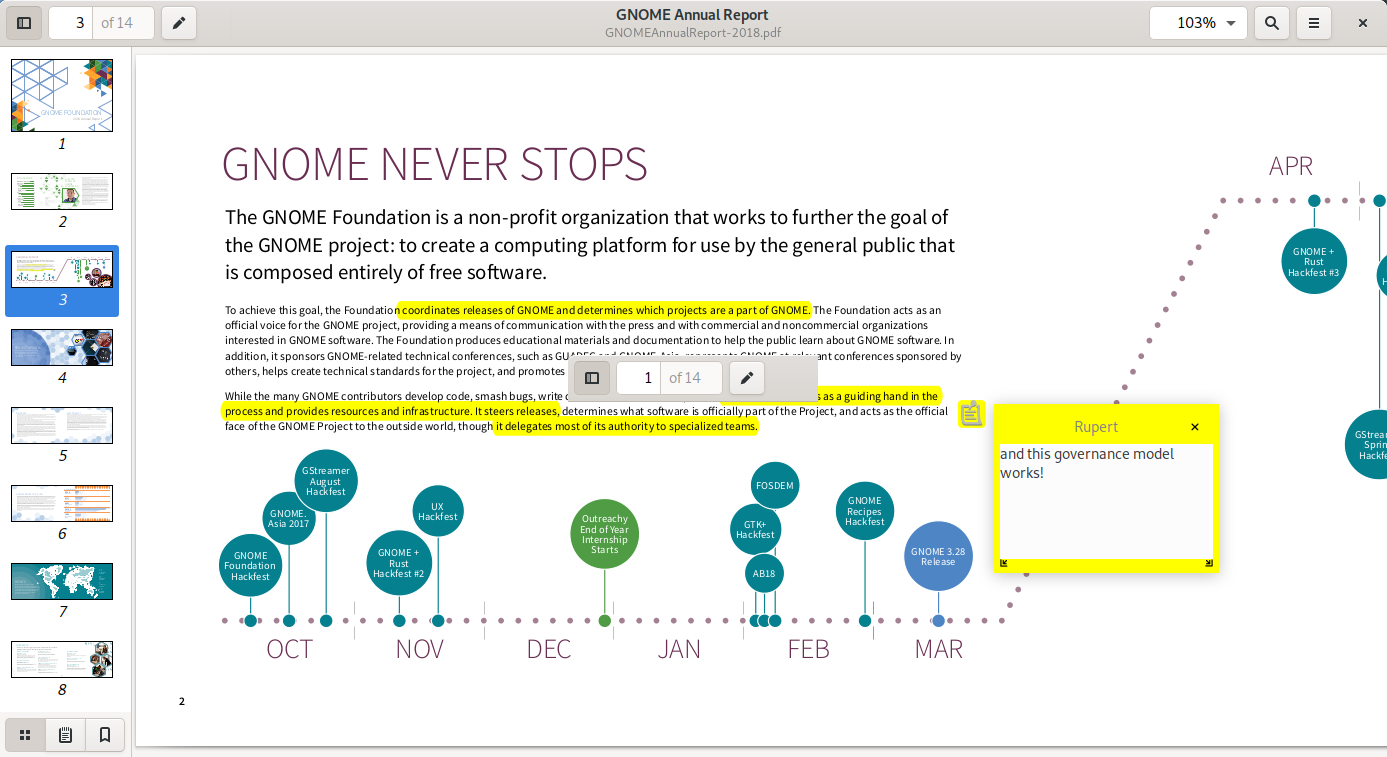
Task: Expand the 103% zoom level dropdown
Action: coord(1198,23)
